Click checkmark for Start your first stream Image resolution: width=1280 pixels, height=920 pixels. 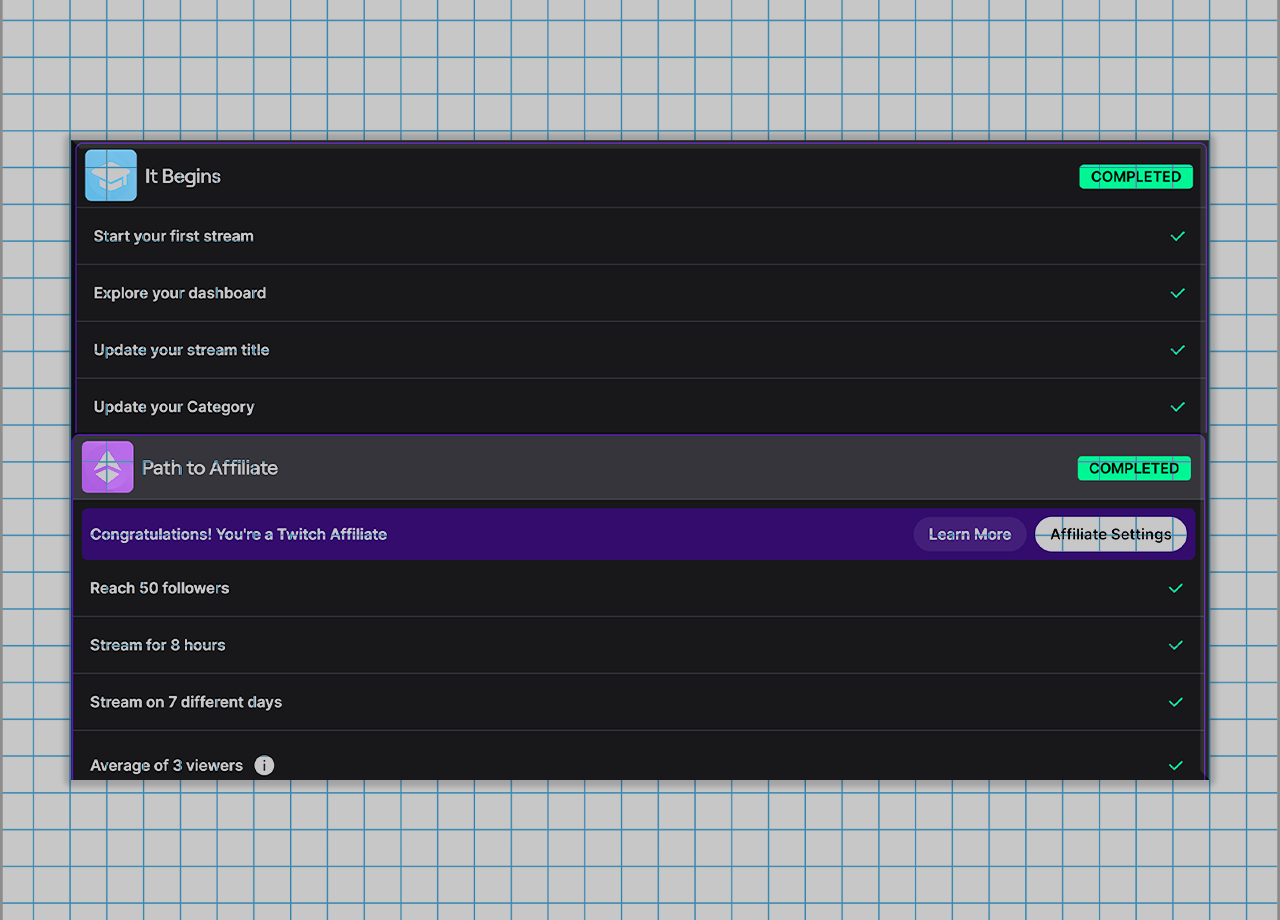pos(1178,236)
